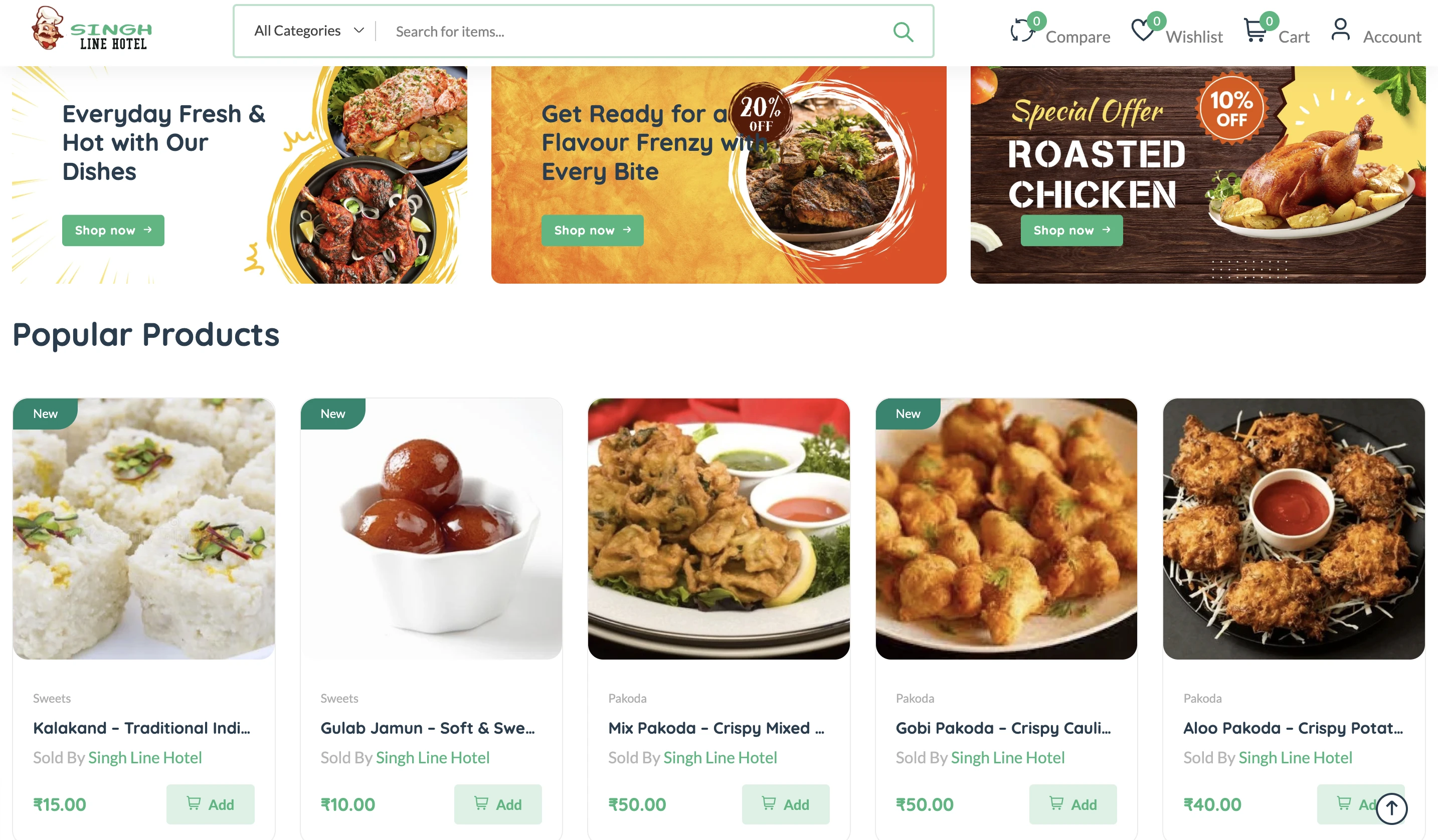Viewport: 1438px width, 840px height.
Task: Click into the search for items field
Action: pyautogui.click(x=639, y=32)
